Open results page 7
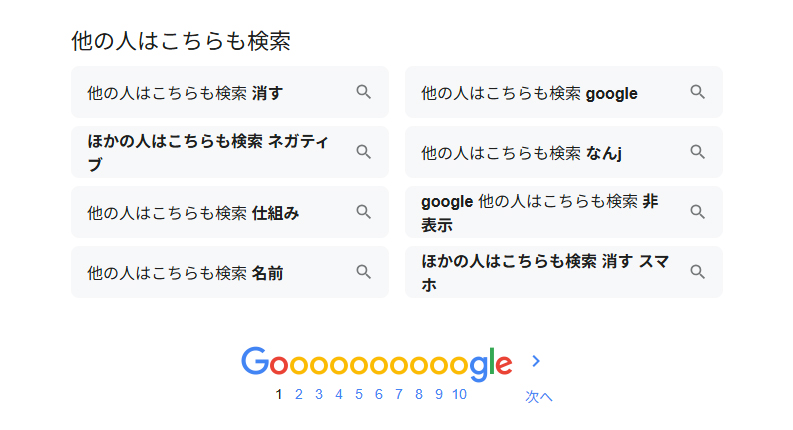 tap(399, 394)
